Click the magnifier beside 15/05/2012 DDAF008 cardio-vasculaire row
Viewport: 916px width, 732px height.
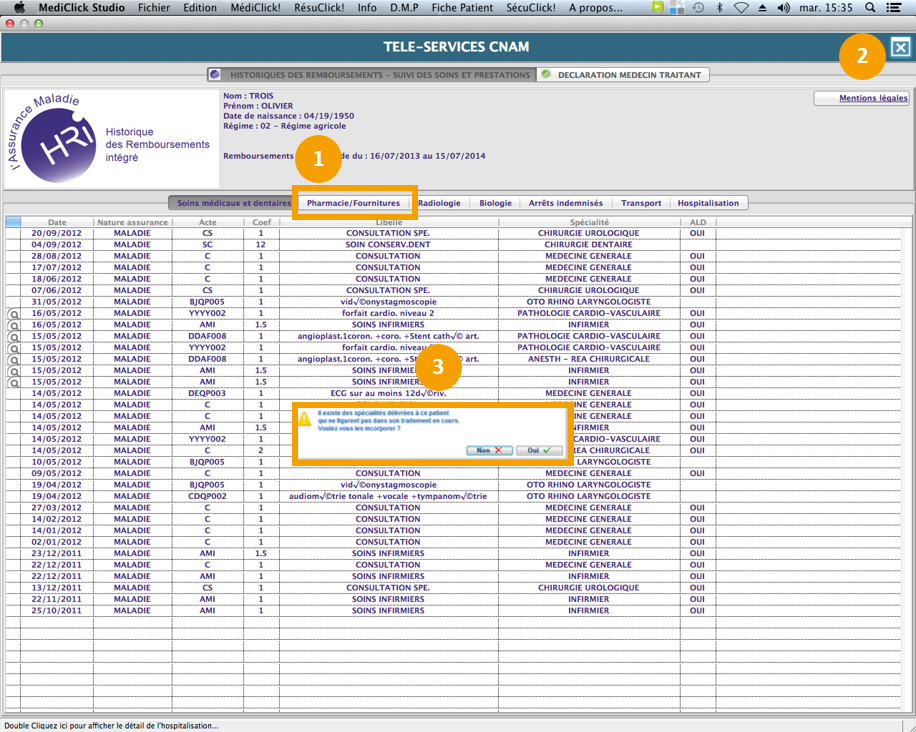13,336
